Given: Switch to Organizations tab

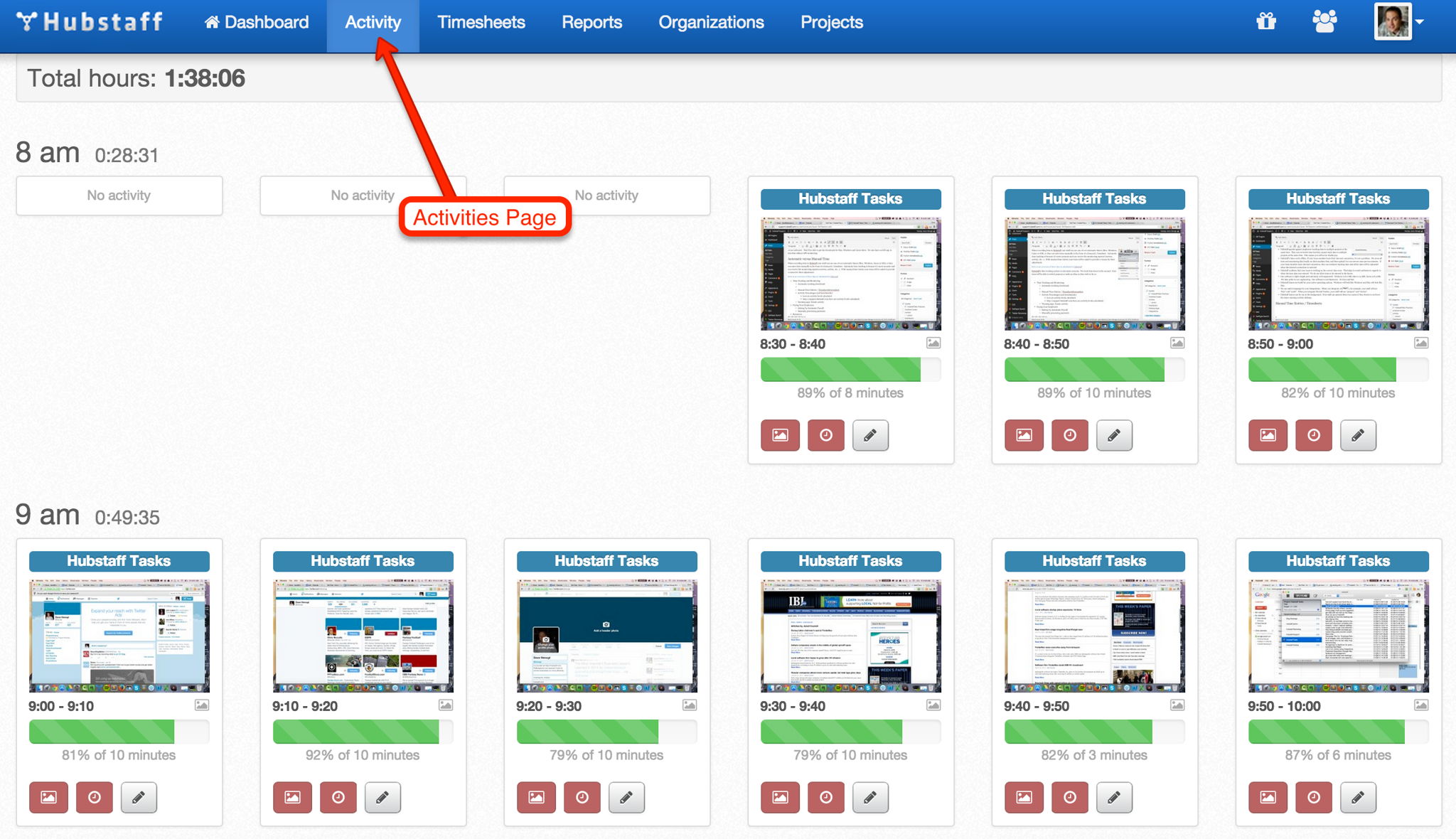Looking at the screenshot, I should point(711,23).
